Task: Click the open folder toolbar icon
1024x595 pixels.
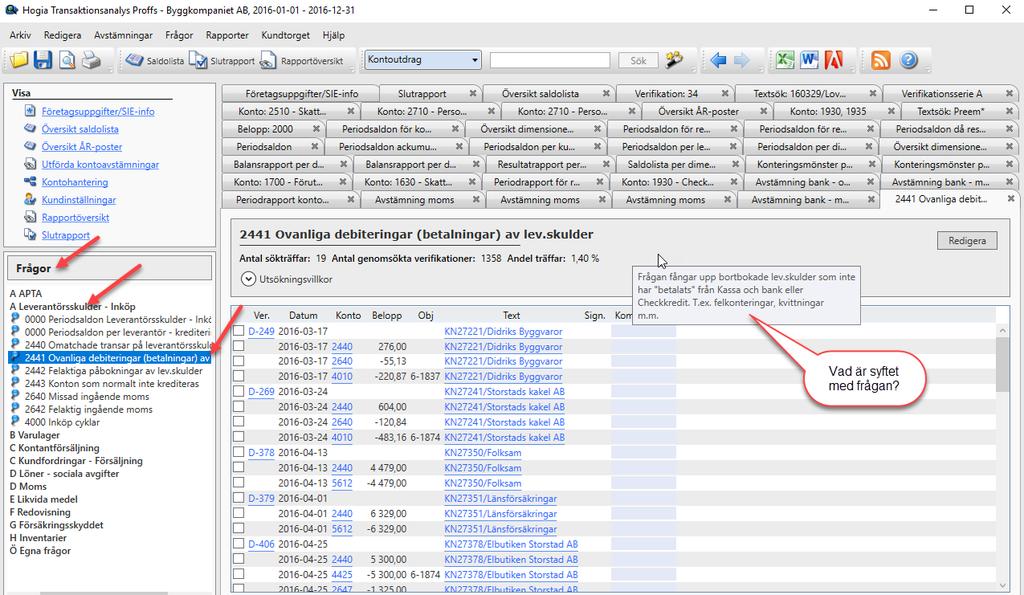Action: 19,60
